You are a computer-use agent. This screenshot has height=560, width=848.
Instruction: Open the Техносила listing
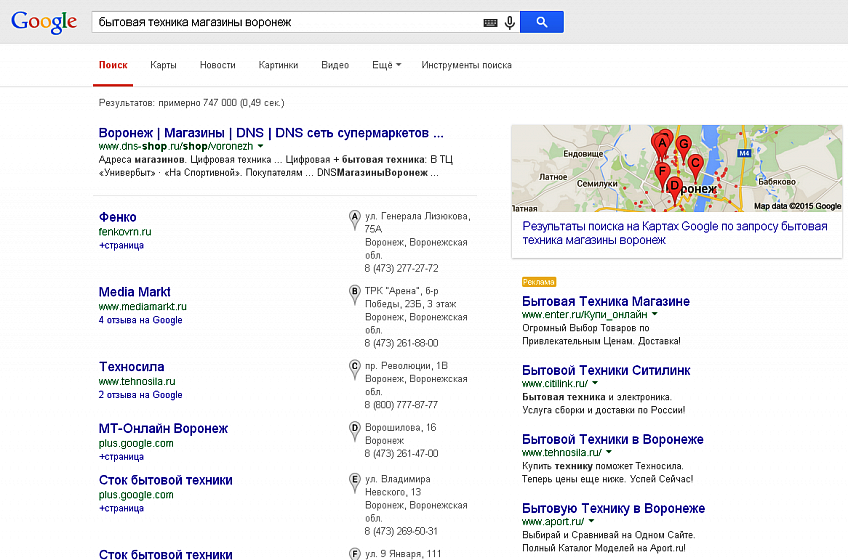tap(131, 366)
